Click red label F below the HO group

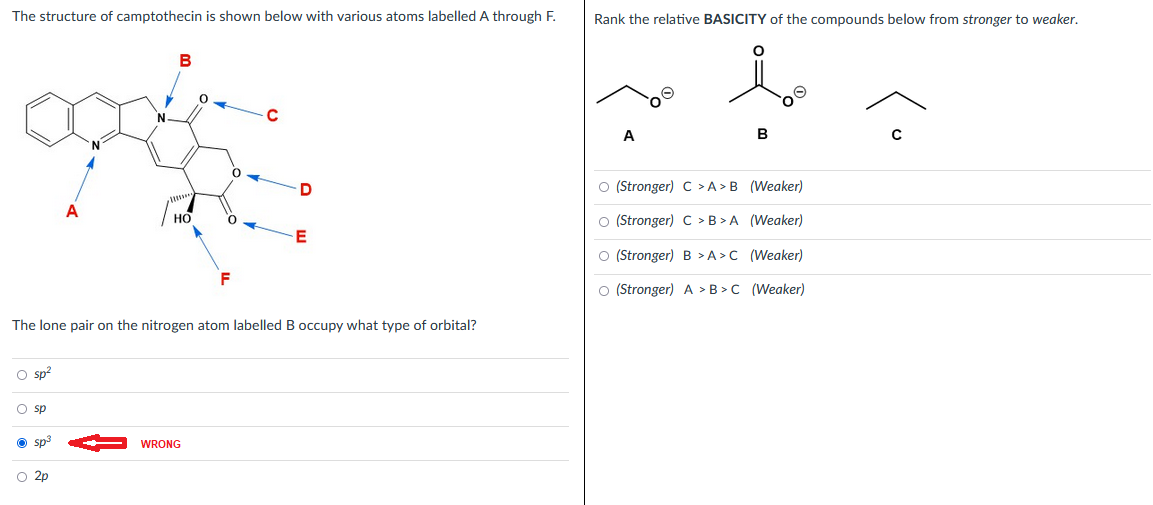pos(225,278)
